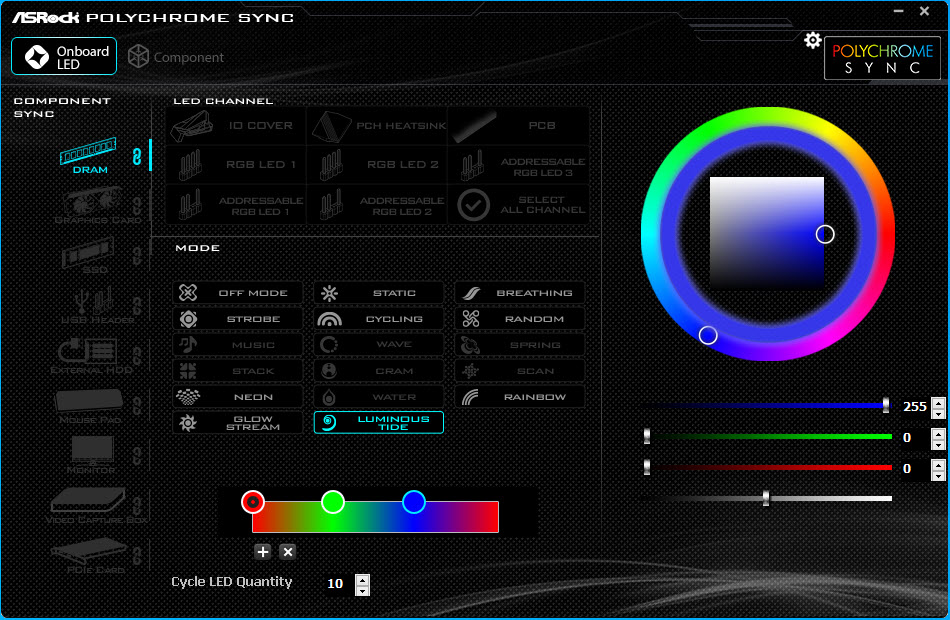
Task: Toggle the Monitor sync link
Action: tap(138, 456)
